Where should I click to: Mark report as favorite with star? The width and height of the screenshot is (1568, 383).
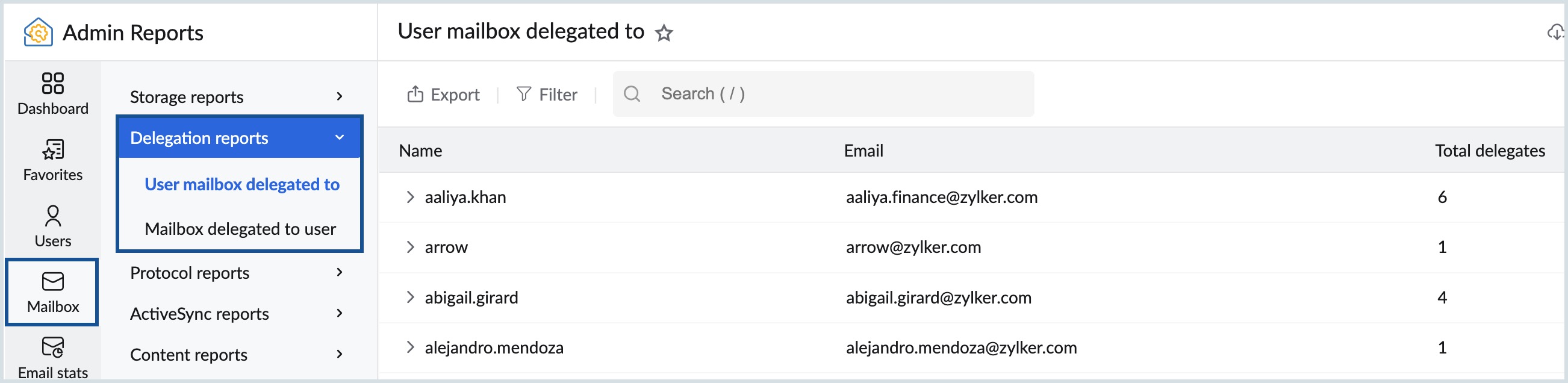click(664, 33)
